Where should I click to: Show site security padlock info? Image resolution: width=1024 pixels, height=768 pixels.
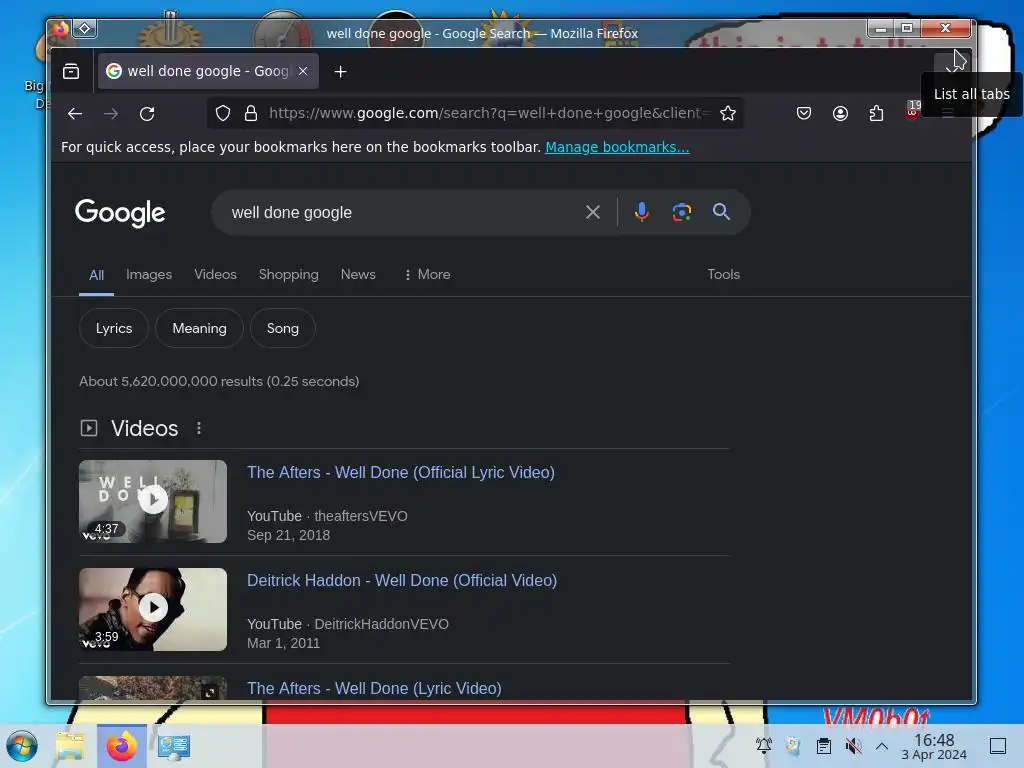click(x=251, y=114)
